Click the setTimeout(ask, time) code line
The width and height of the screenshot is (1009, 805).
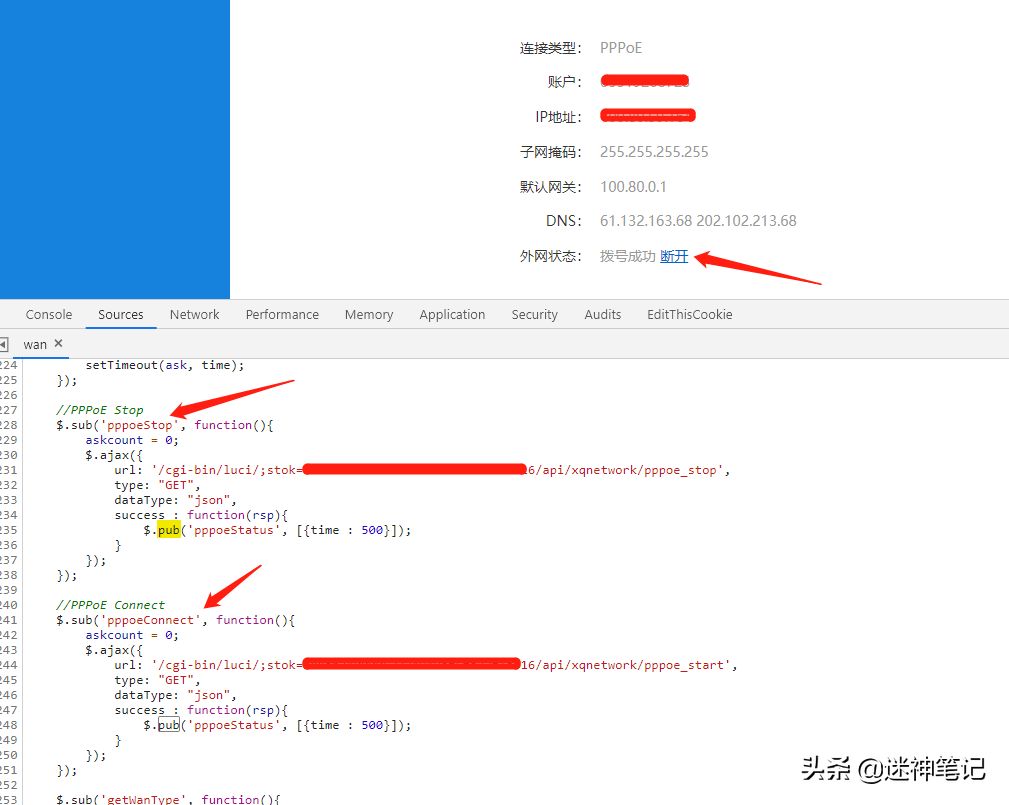tap(165, 365)
